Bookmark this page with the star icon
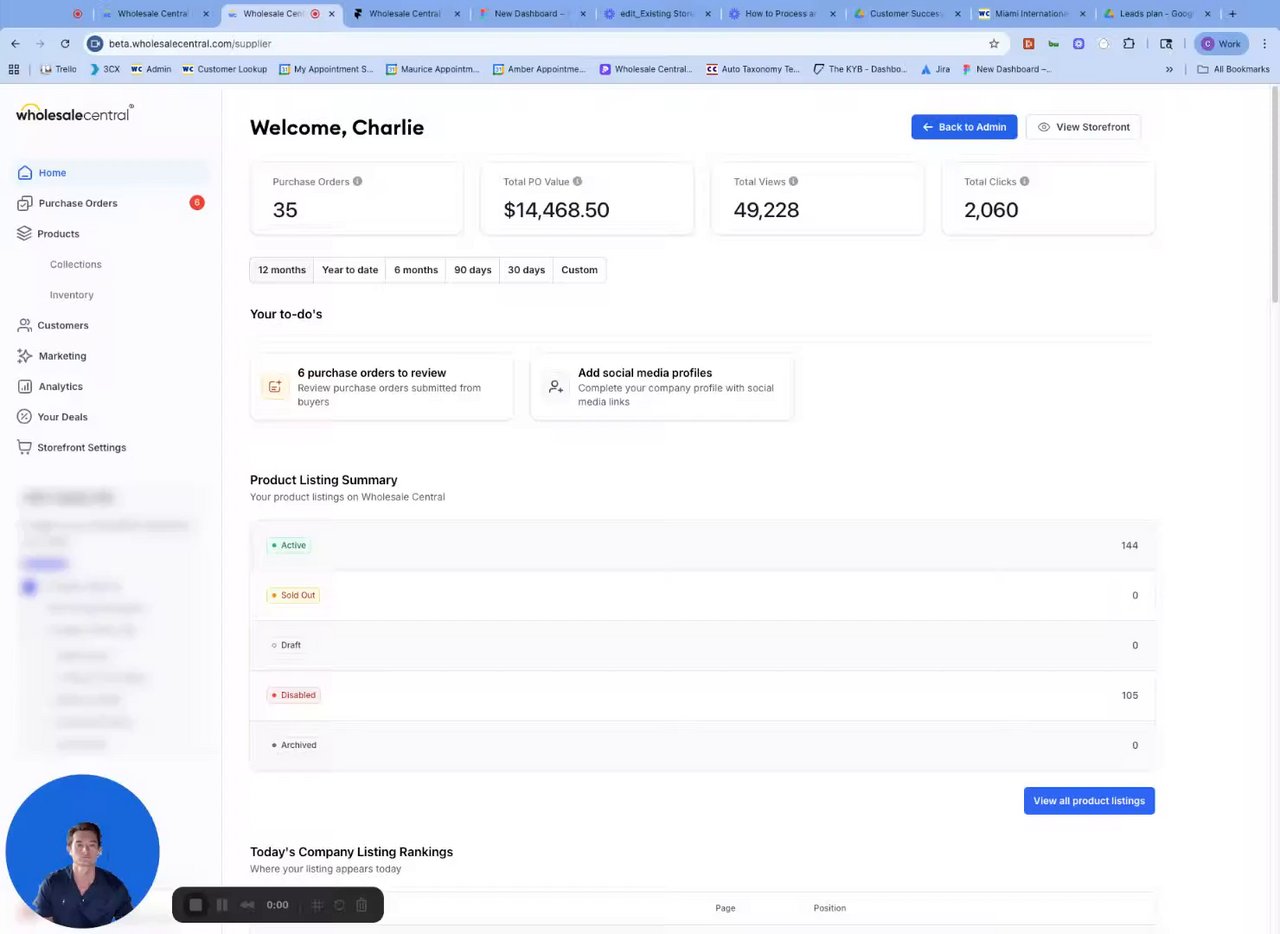Screen dimensions: 1280x934 click(x=994, y=44)
